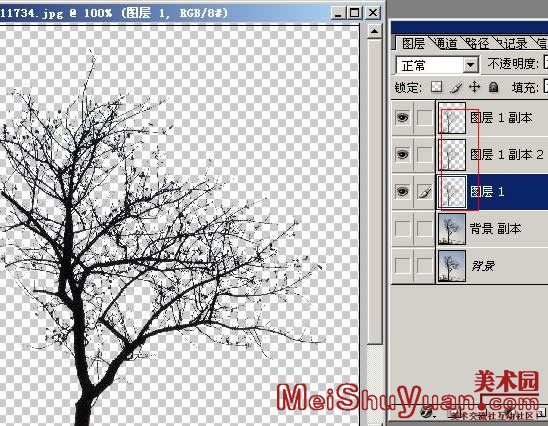Click the link box beside 背景 副本
Image resolution: width=548 pixels, height=426 pixels.
424,229
